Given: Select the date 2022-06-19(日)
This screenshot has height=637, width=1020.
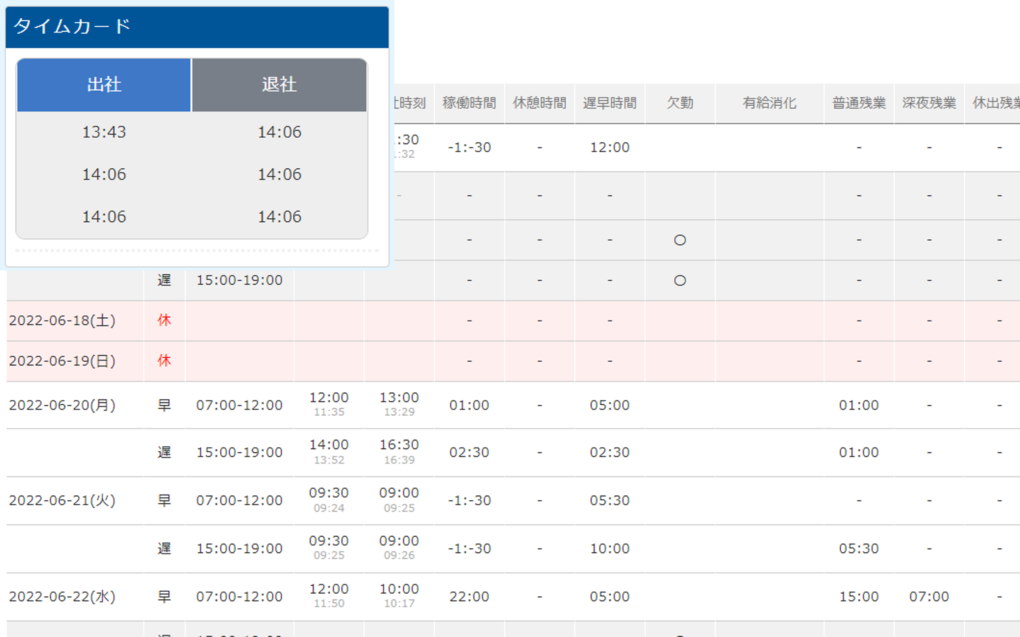Looking at the screenshot, I should click(62, 360).
